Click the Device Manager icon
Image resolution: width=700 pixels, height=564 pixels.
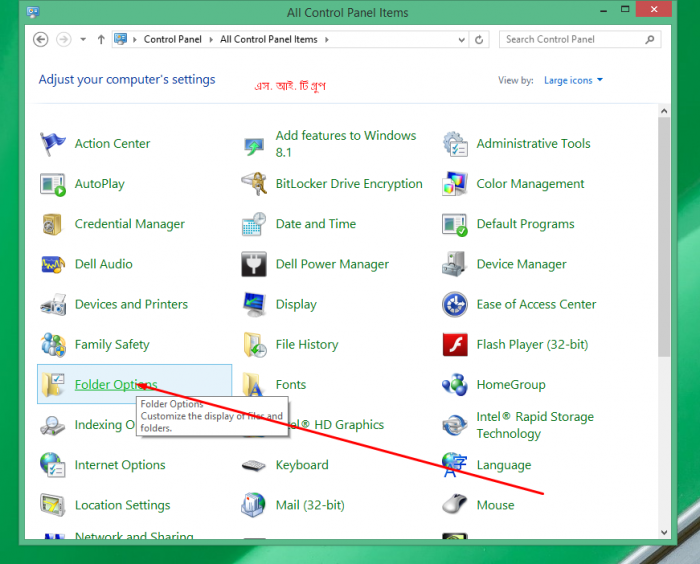[455, 265]
